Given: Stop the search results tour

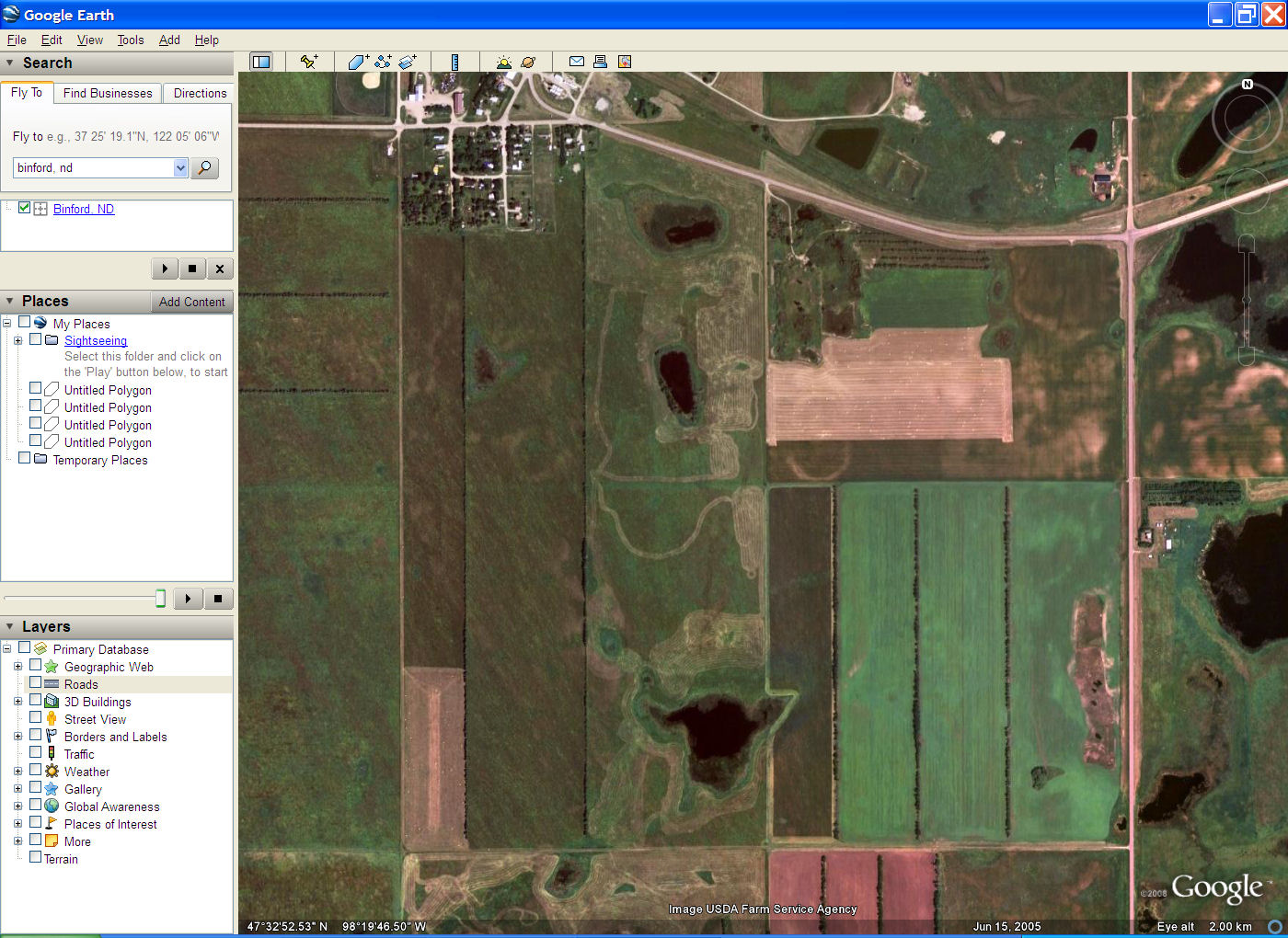Looking at the screenshot, I should click(x=191, y=269).
